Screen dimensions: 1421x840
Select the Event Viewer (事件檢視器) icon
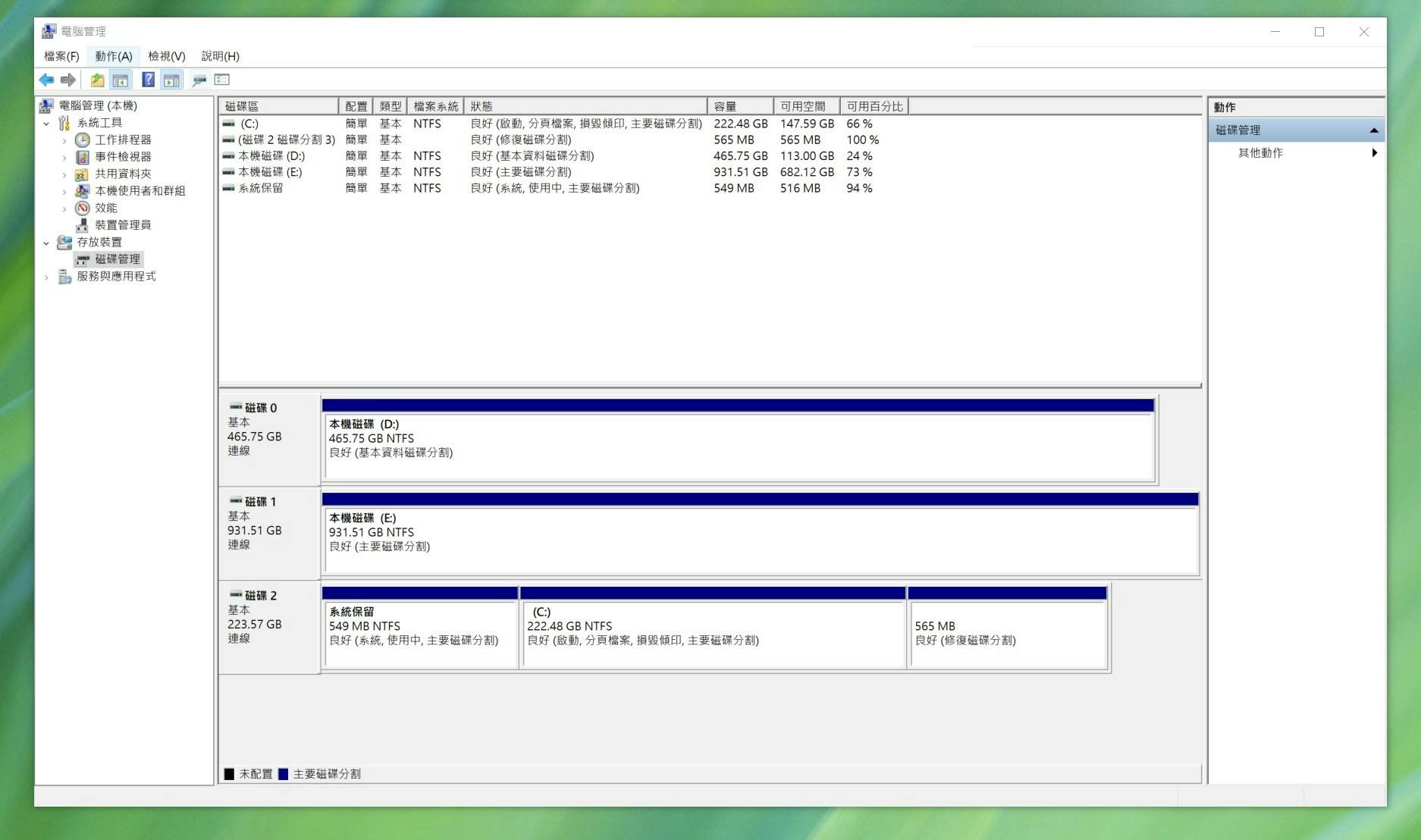point(83,157)
